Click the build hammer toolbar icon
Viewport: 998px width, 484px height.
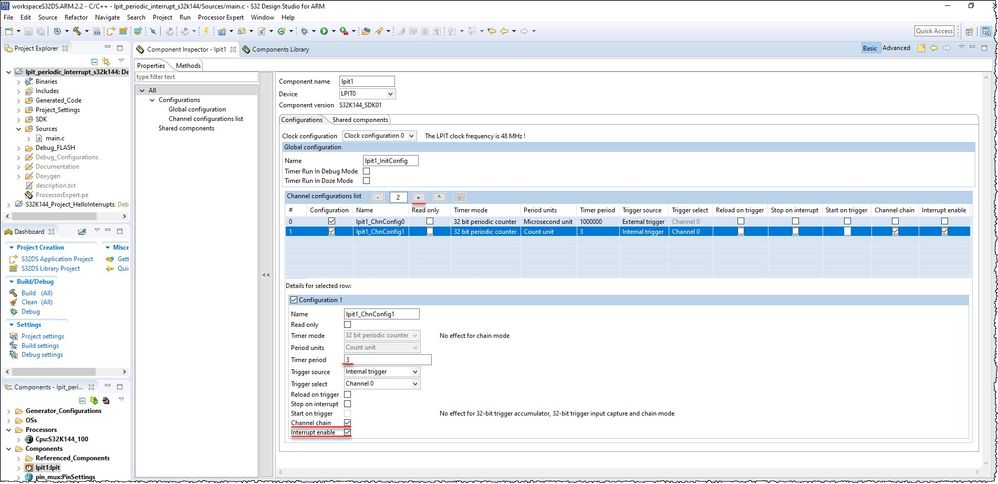pos(77,31)
